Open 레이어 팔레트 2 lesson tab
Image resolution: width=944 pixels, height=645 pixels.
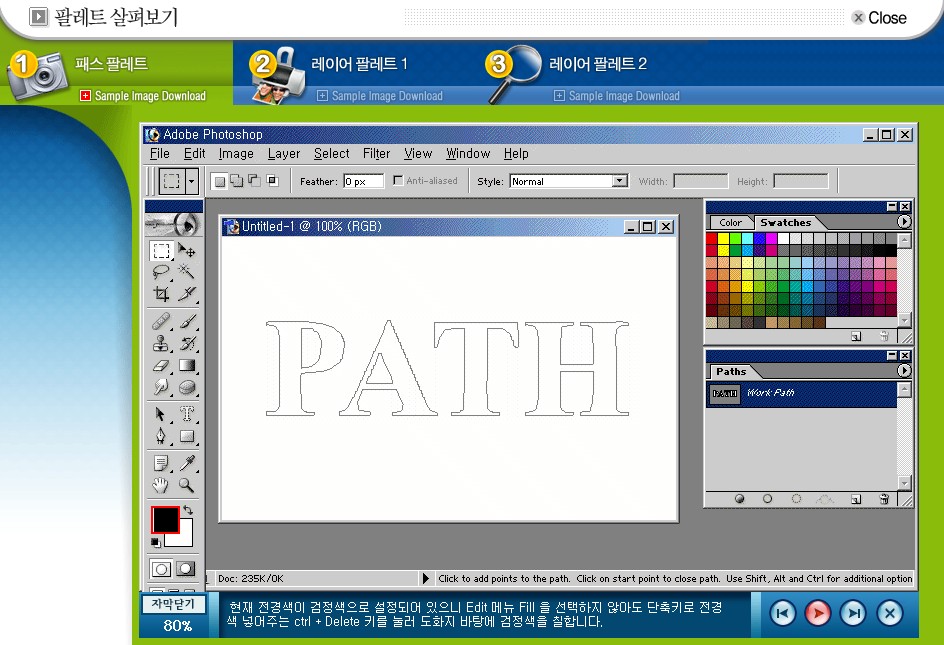pyautogui.click(x=598, y=64)
